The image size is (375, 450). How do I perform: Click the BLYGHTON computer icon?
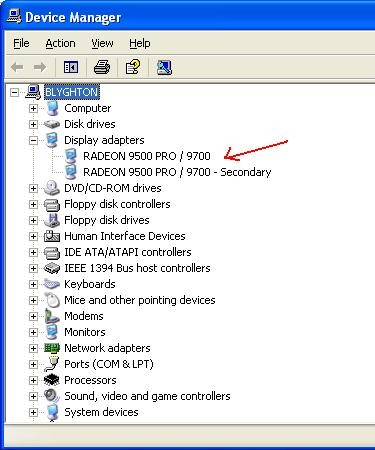pos(33,92)
